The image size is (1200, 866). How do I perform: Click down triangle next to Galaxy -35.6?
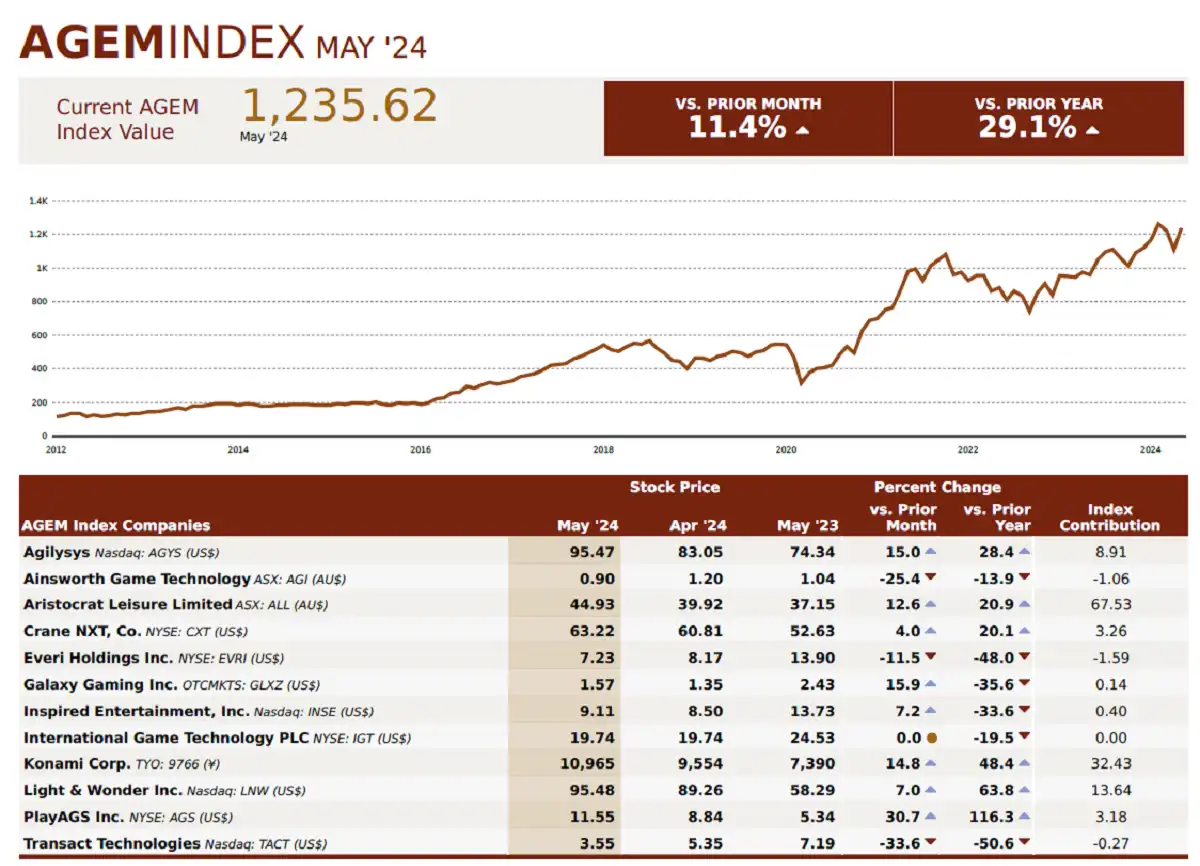tap(1024, 684)
